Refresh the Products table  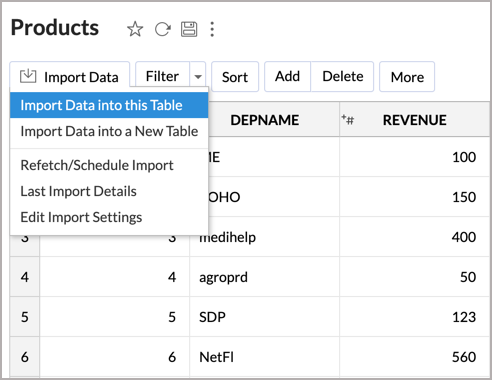pos(163,29)
